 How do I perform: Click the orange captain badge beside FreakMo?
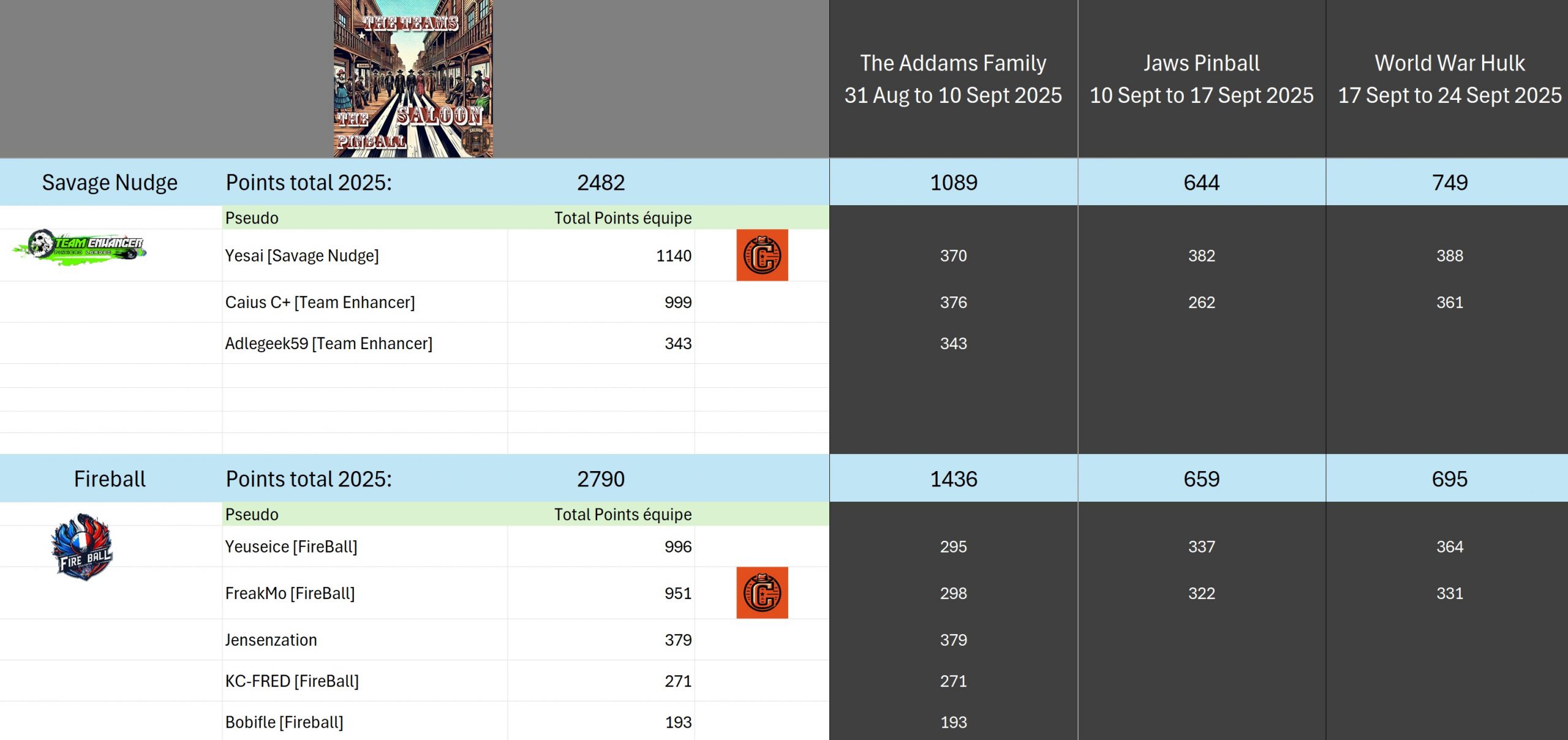coord(762,593)
